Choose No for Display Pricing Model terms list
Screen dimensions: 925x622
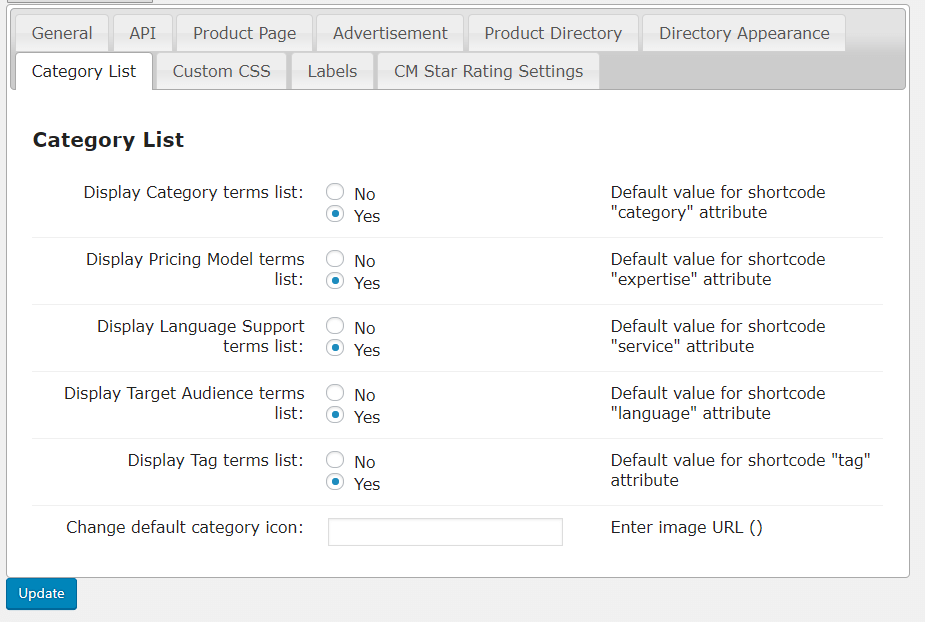(x=336, y=259)
